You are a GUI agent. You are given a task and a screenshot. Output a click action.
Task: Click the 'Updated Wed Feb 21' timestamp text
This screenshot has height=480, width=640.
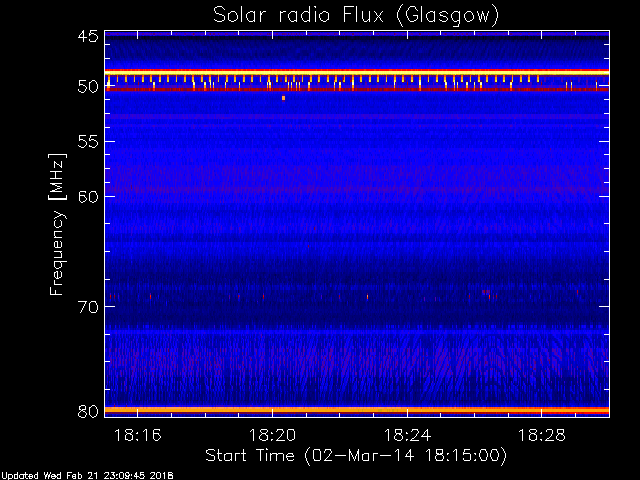87,476
